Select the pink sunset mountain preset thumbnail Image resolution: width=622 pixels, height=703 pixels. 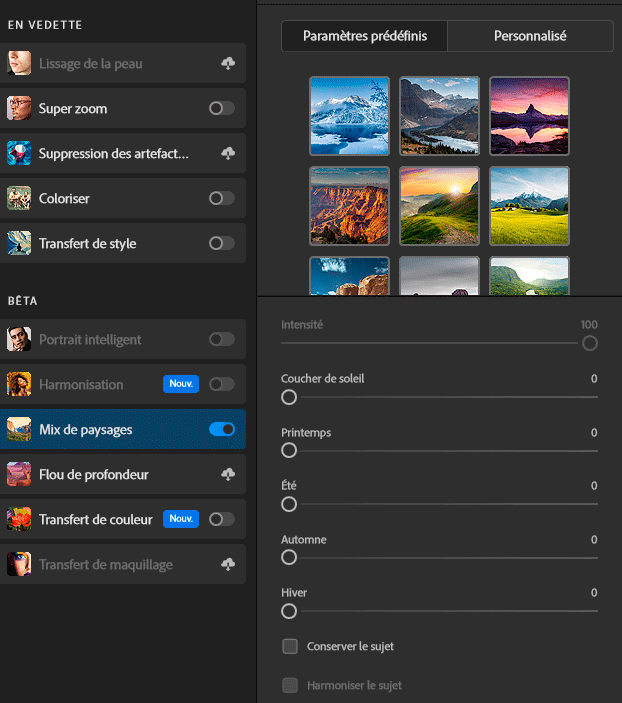click(x=529, y=116)
